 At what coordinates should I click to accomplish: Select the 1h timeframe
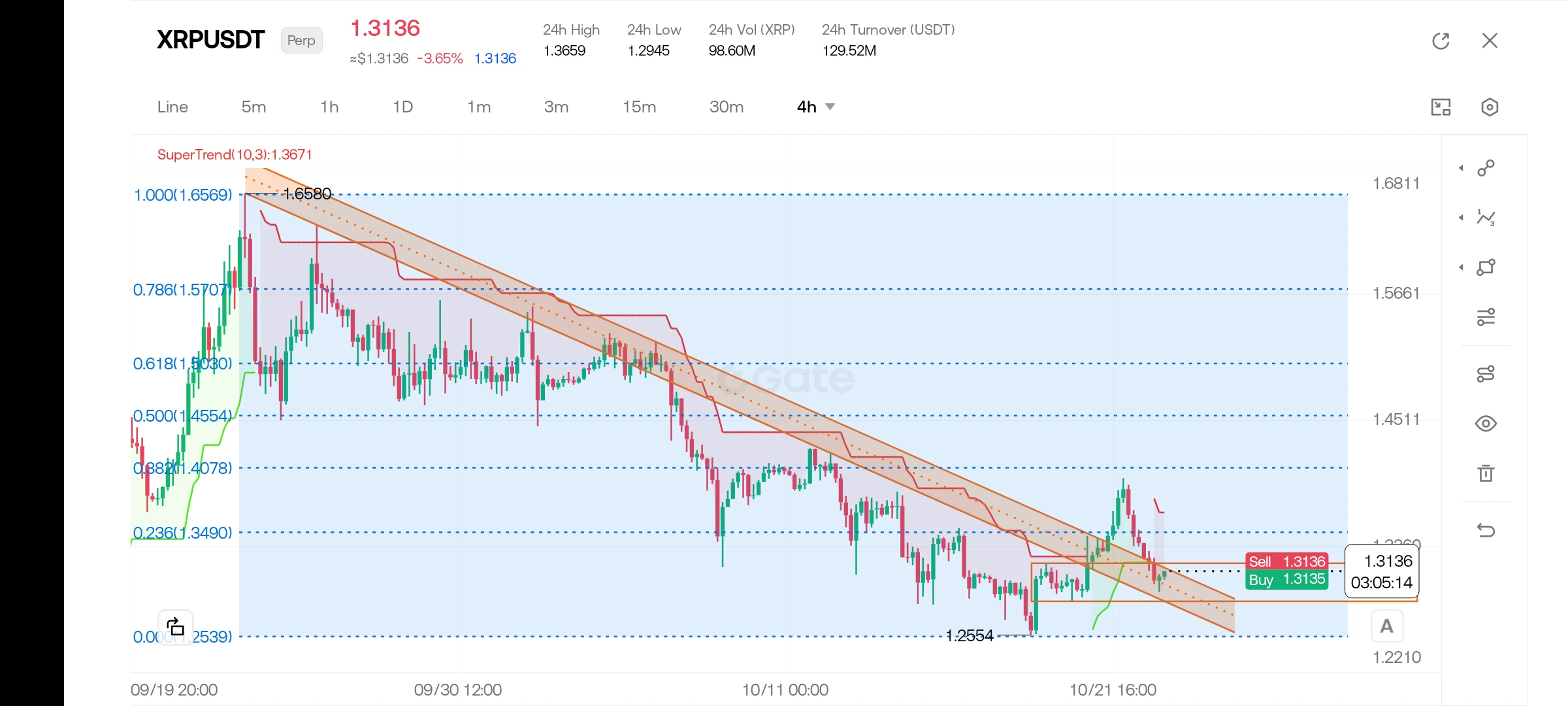pos(329,107)
